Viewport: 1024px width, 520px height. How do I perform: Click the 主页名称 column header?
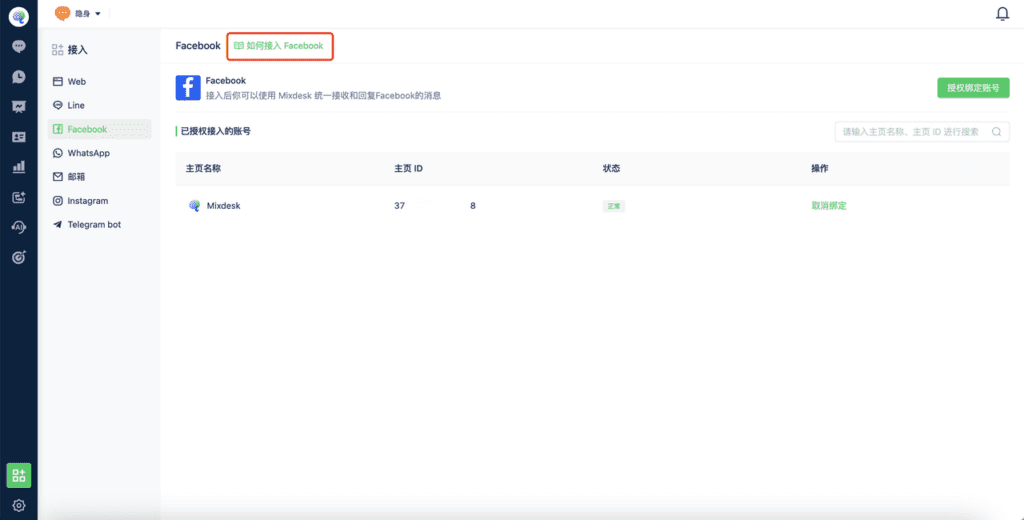[203, 168]
